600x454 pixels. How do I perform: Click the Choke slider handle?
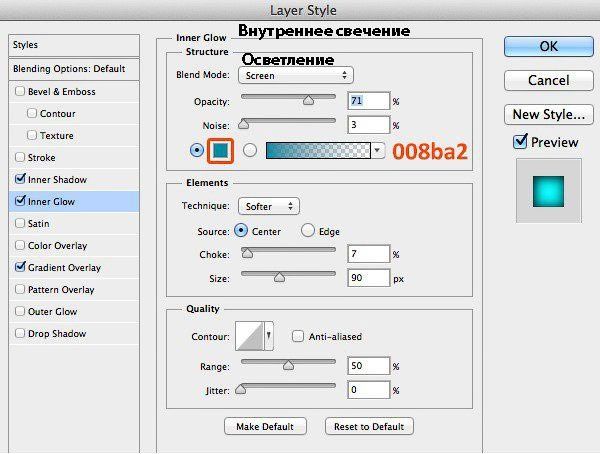click(x=247, y=253)
